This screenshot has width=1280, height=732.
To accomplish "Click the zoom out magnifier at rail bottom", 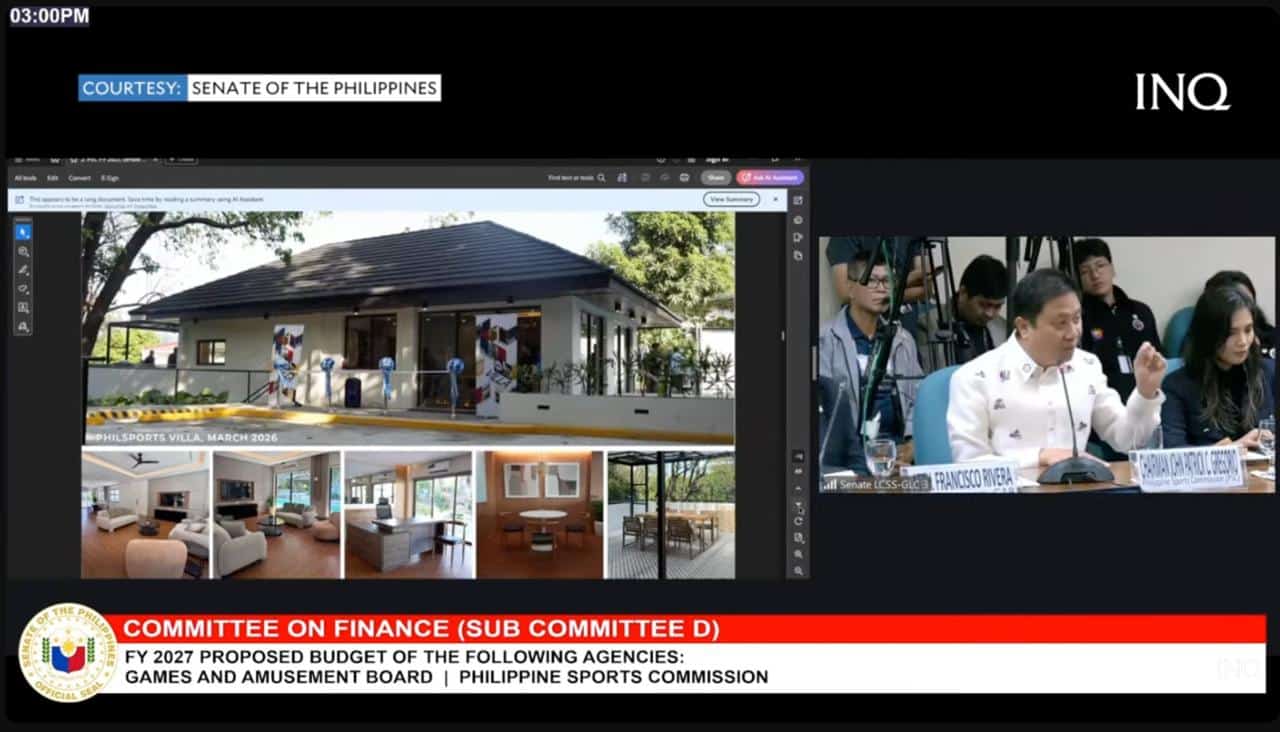I will tap(798, 571).
